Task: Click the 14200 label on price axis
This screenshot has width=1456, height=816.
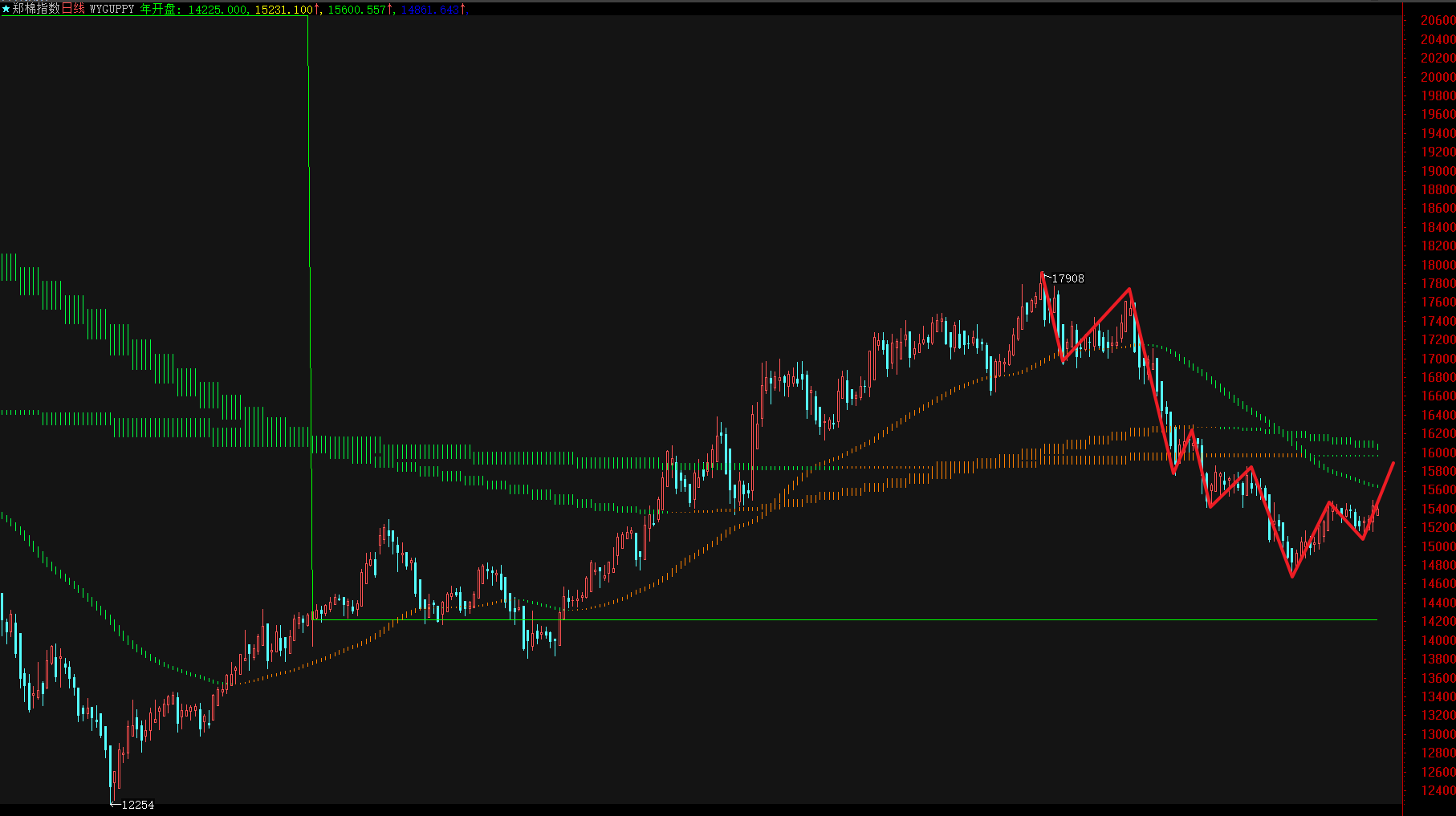Action: click(x=1438, y=621)
